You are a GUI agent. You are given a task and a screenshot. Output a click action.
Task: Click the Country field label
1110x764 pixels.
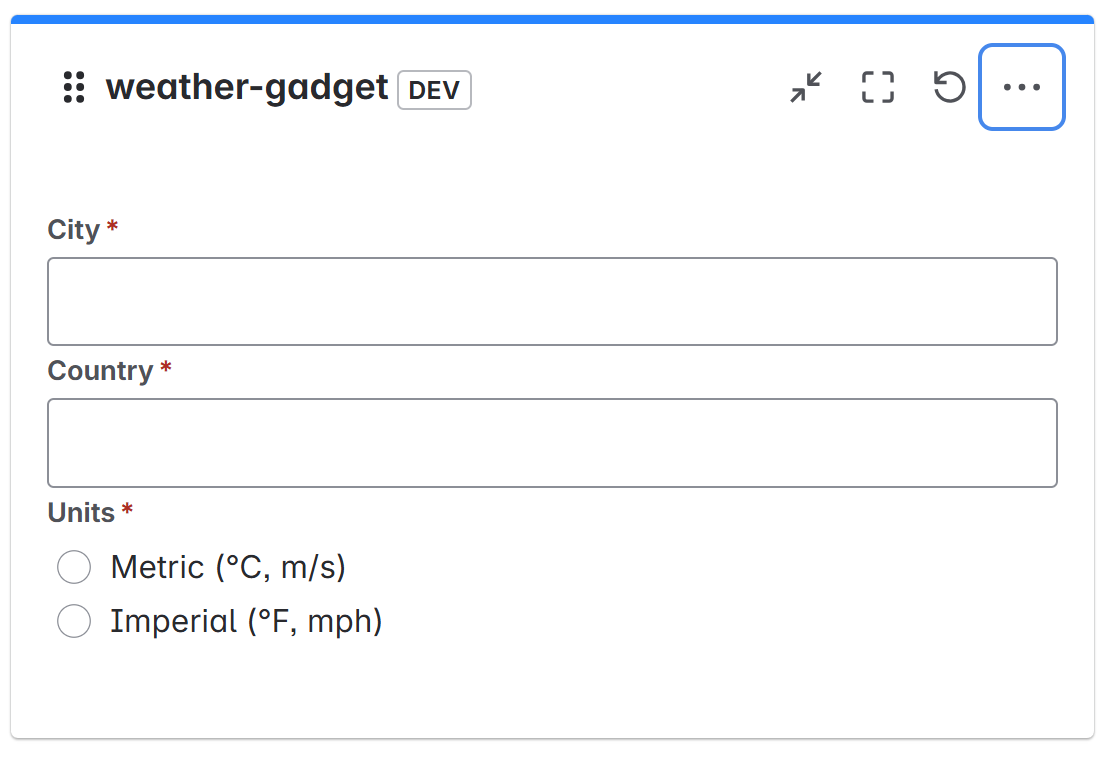tap(100, 371)
